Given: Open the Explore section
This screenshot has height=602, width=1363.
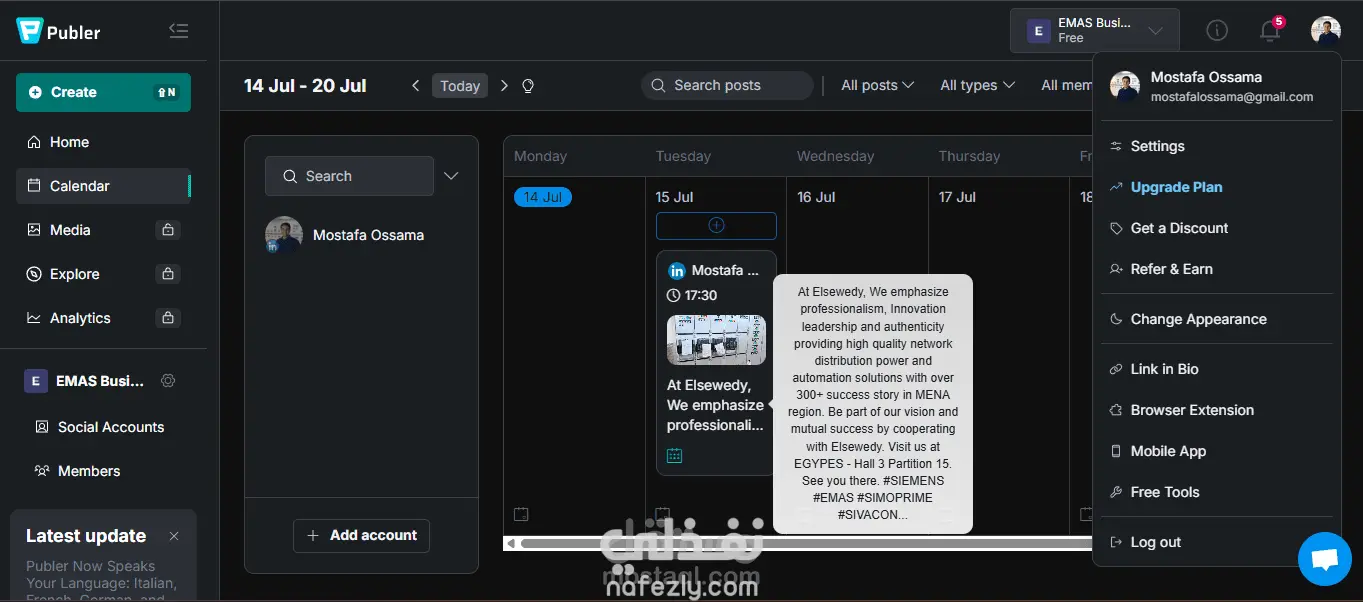Looking at the screenshot, I should (75, 274).
